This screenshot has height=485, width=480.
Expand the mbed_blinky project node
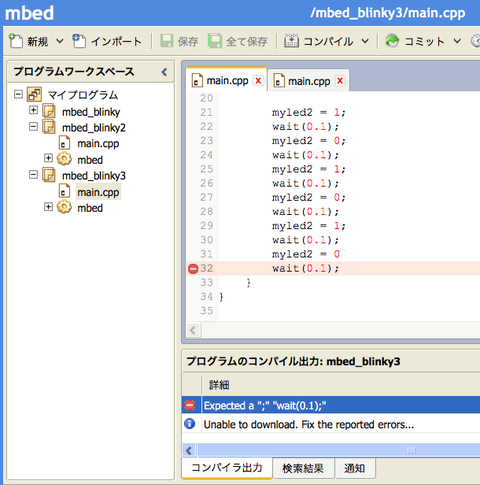[33, 110]
